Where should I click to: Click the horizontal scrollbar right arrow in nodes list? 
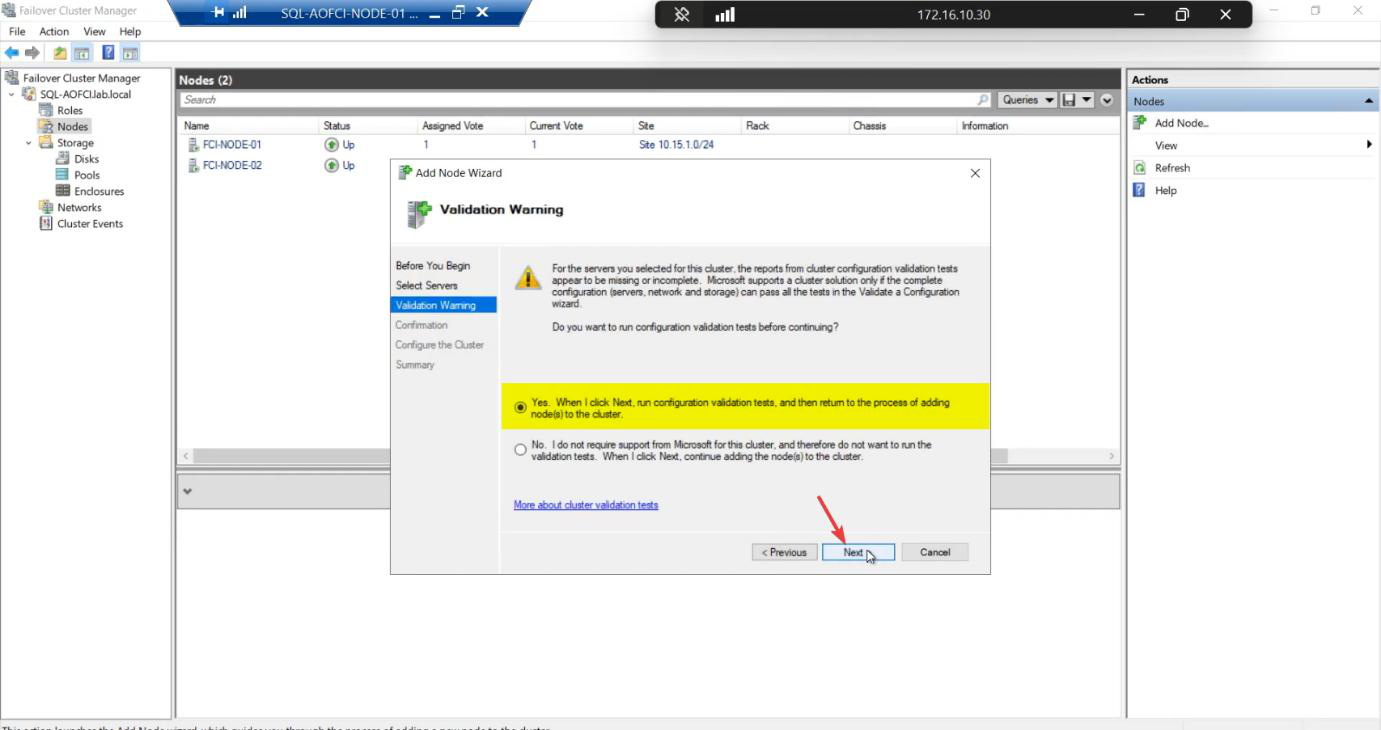(x=1111, y=456)
